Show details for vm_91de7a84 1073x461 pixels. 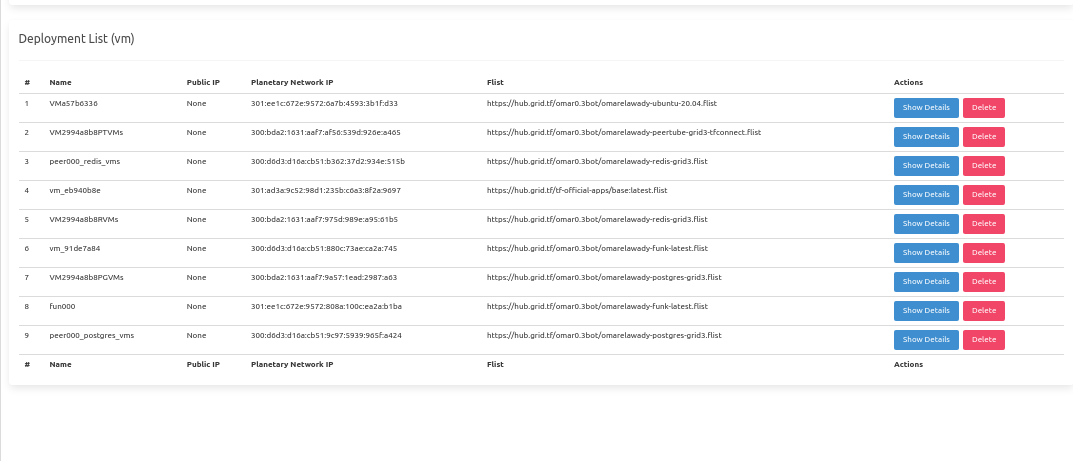click(x=926, y=253)
